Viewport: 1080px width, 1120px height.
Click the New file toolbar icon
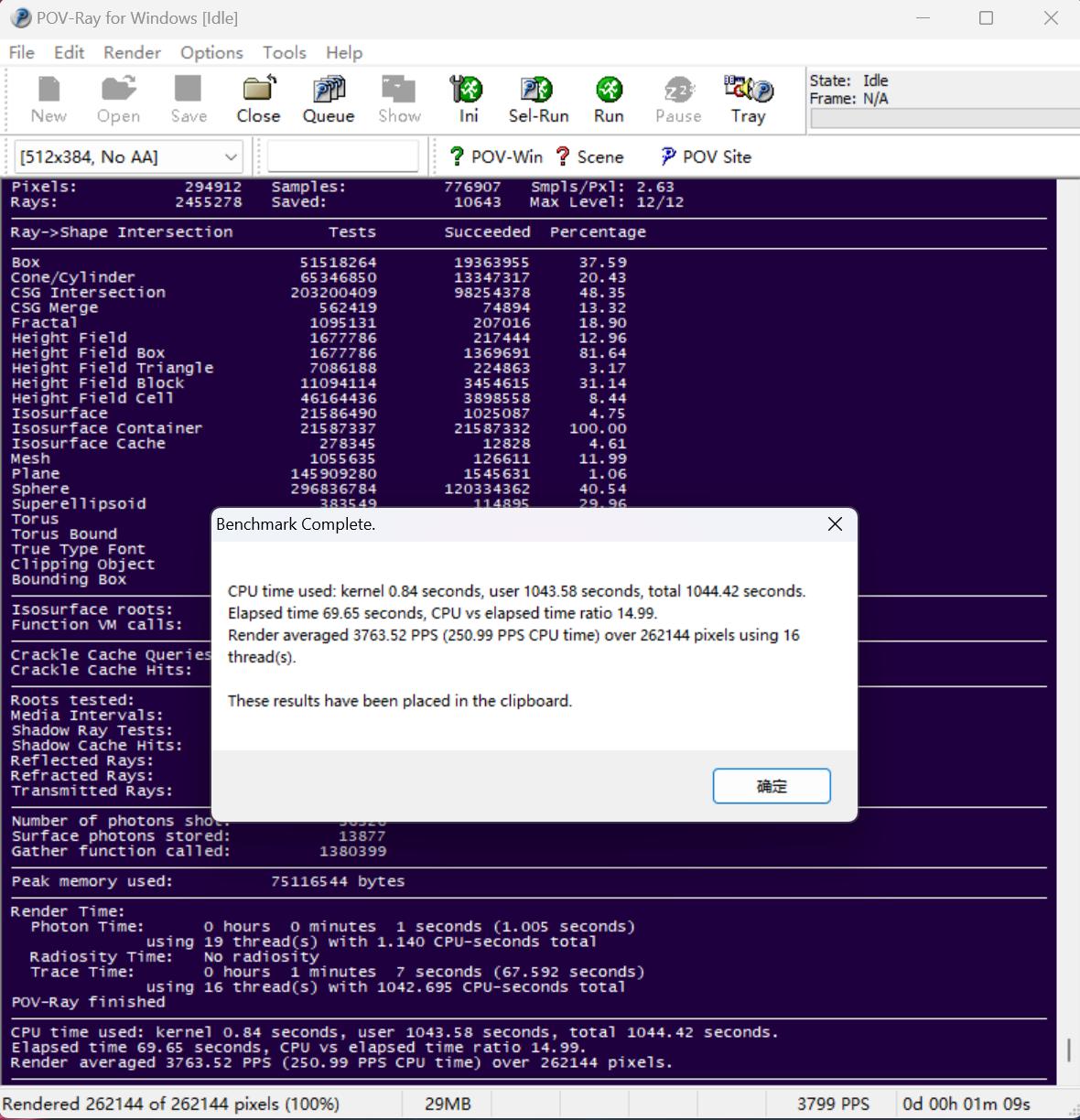tap(49, 99)
